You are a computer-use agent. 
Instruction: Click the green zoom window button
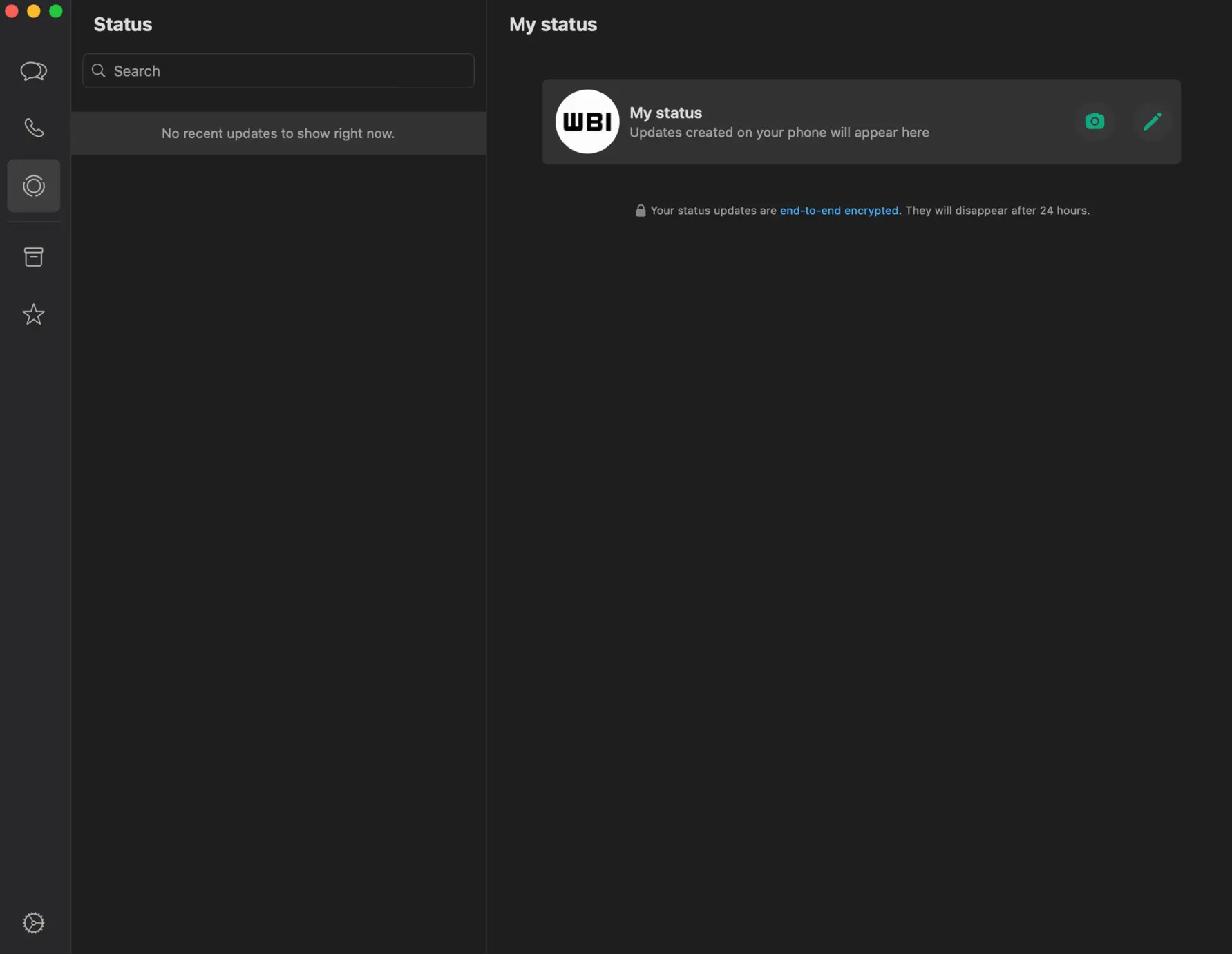[55, 11]
